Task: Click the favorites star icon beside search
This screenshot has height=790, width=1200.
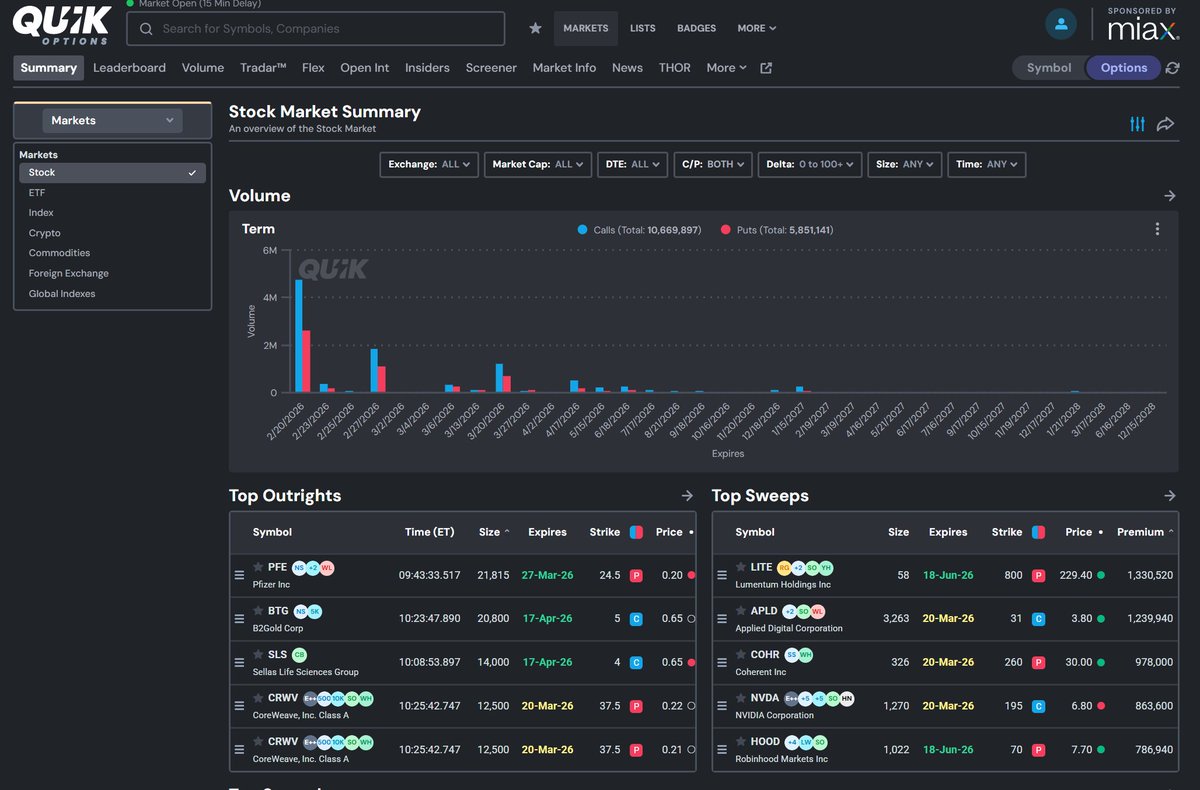Action: (x=535, y=28)
